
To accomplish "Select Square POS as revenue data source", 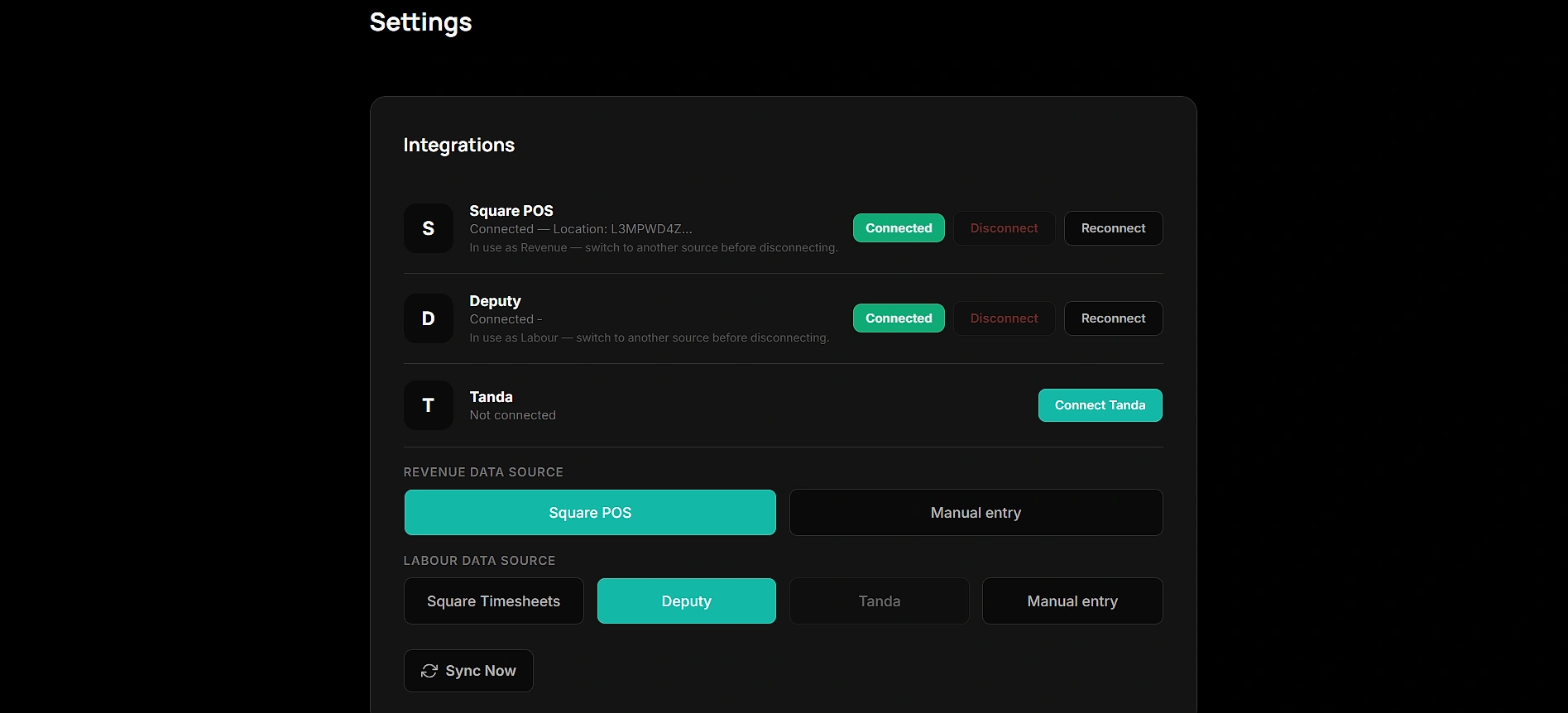I will click(x=590, y=513).
